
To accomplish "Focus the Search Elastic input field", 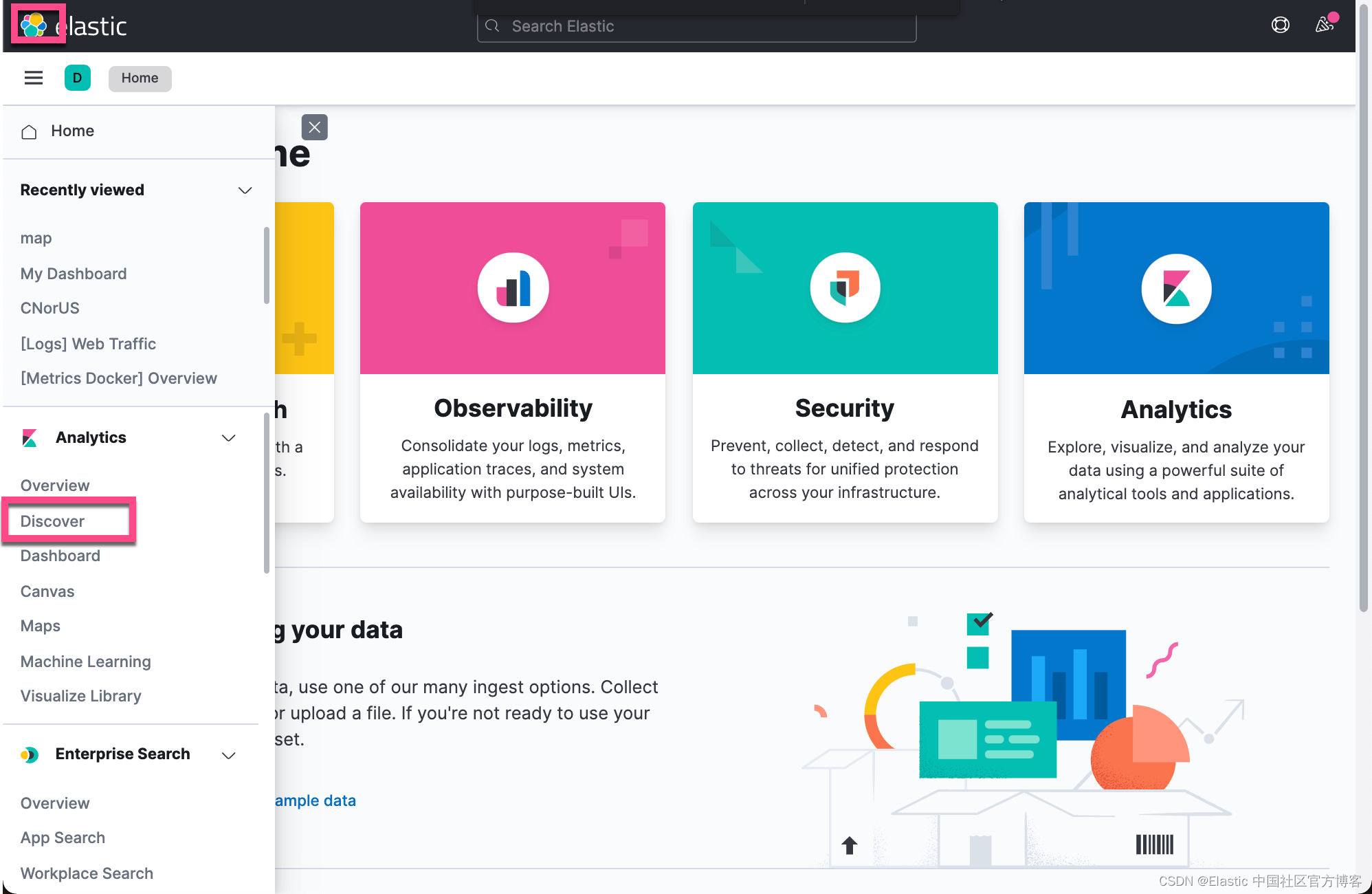I will coord(696,26).
